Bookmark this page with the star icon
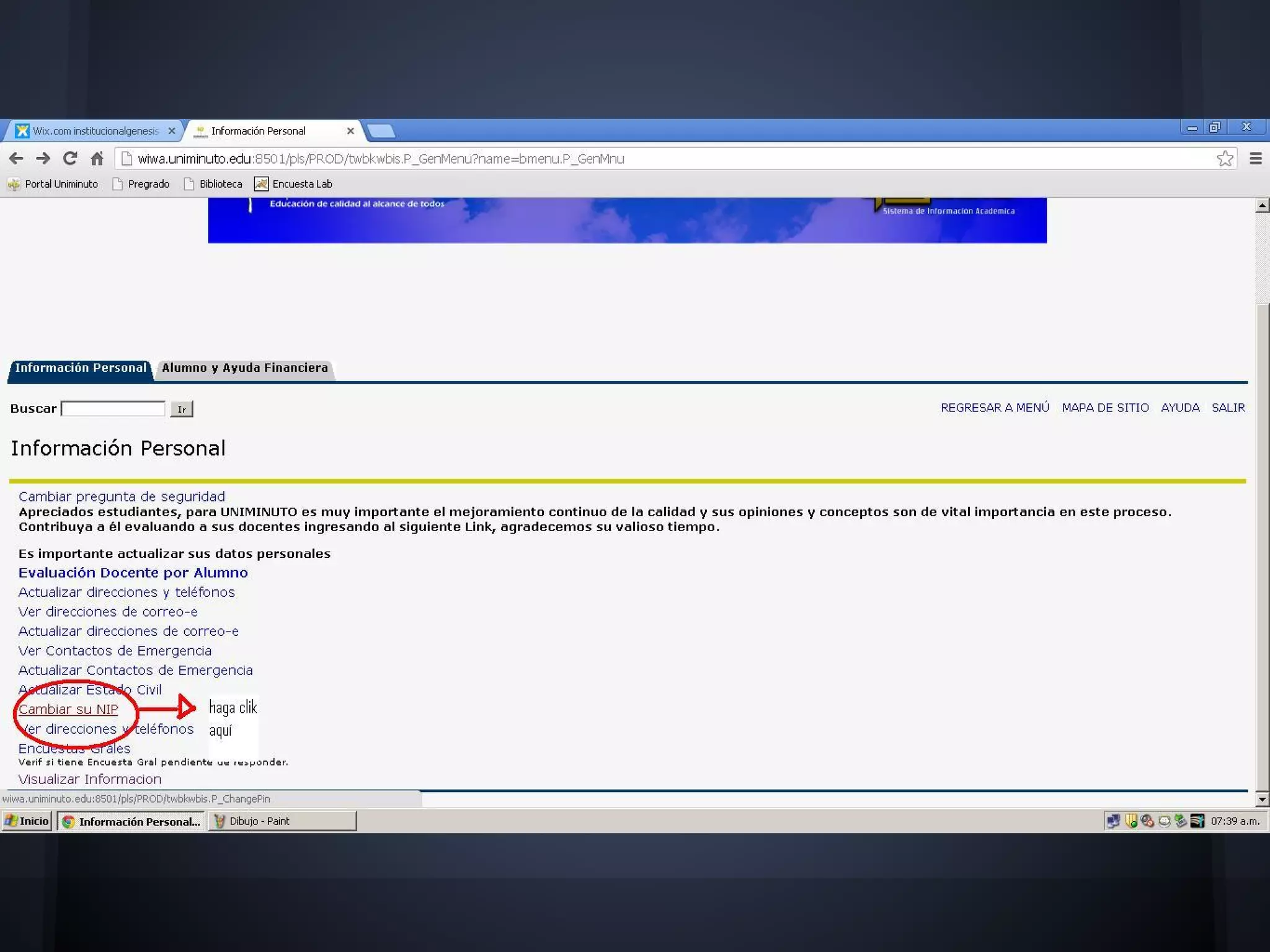The image size is (1270, 952). tap(1225, 159)
